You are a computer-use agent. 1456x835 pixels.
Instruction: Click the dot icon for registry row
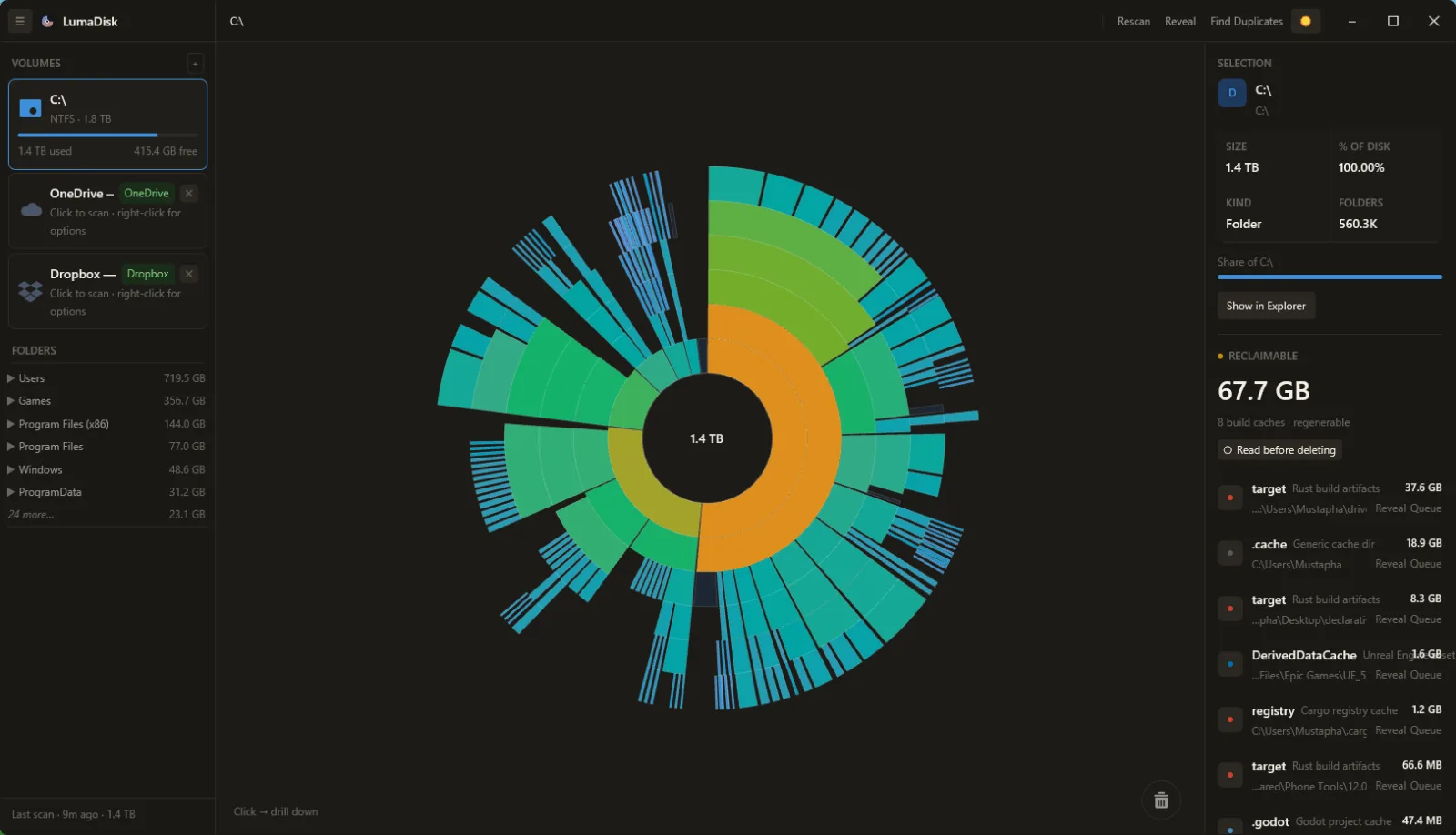[x=1230, y=719]
